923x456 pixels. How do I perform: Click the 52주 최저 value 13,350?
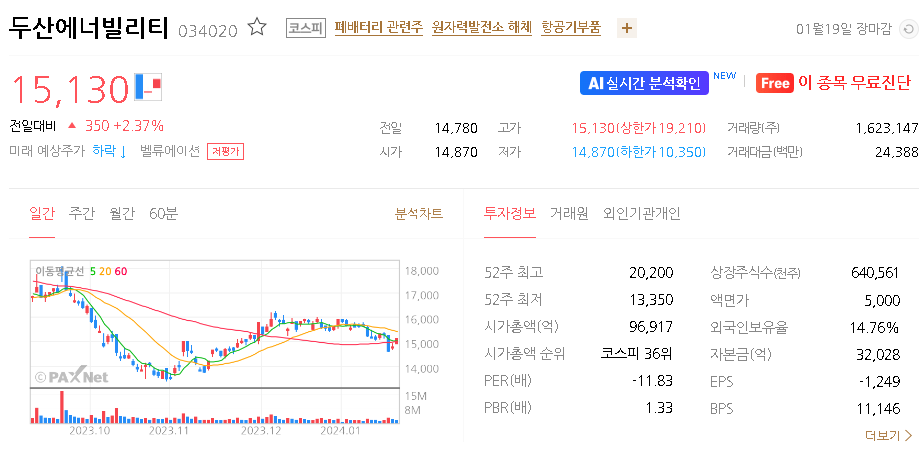(x=652, y=300)
